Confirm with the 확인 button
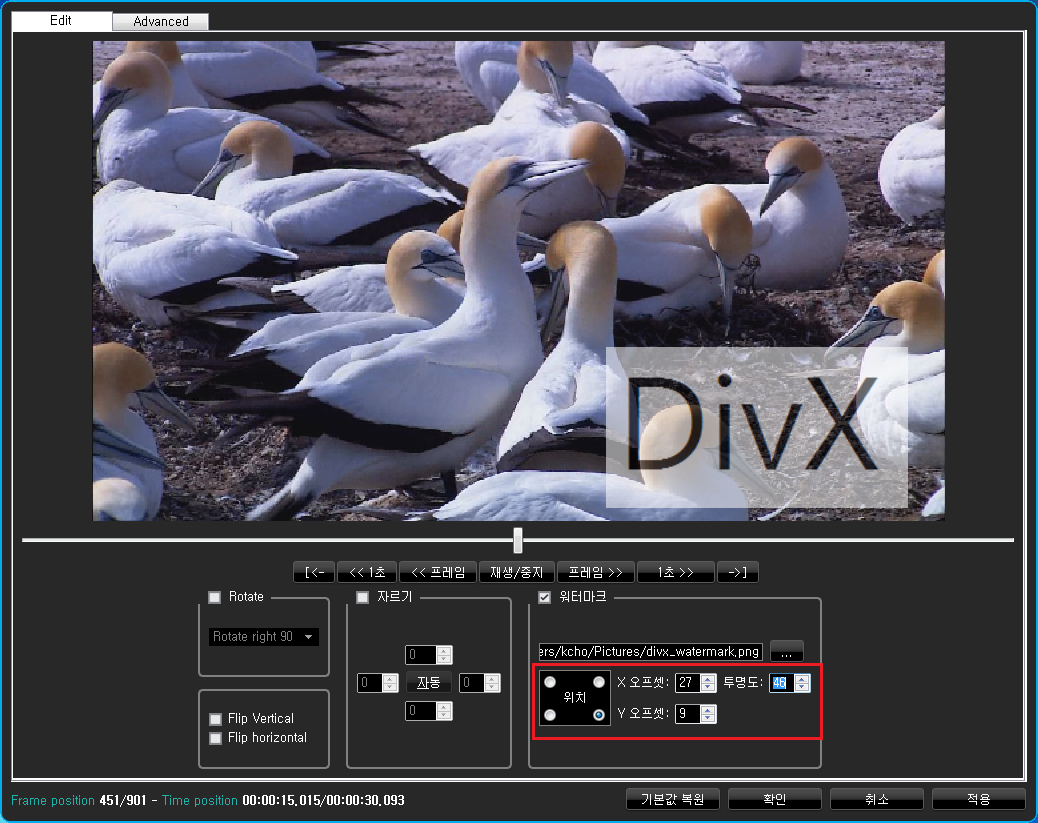The width and height of the screenshot is (1038, 823). (775, 799)
